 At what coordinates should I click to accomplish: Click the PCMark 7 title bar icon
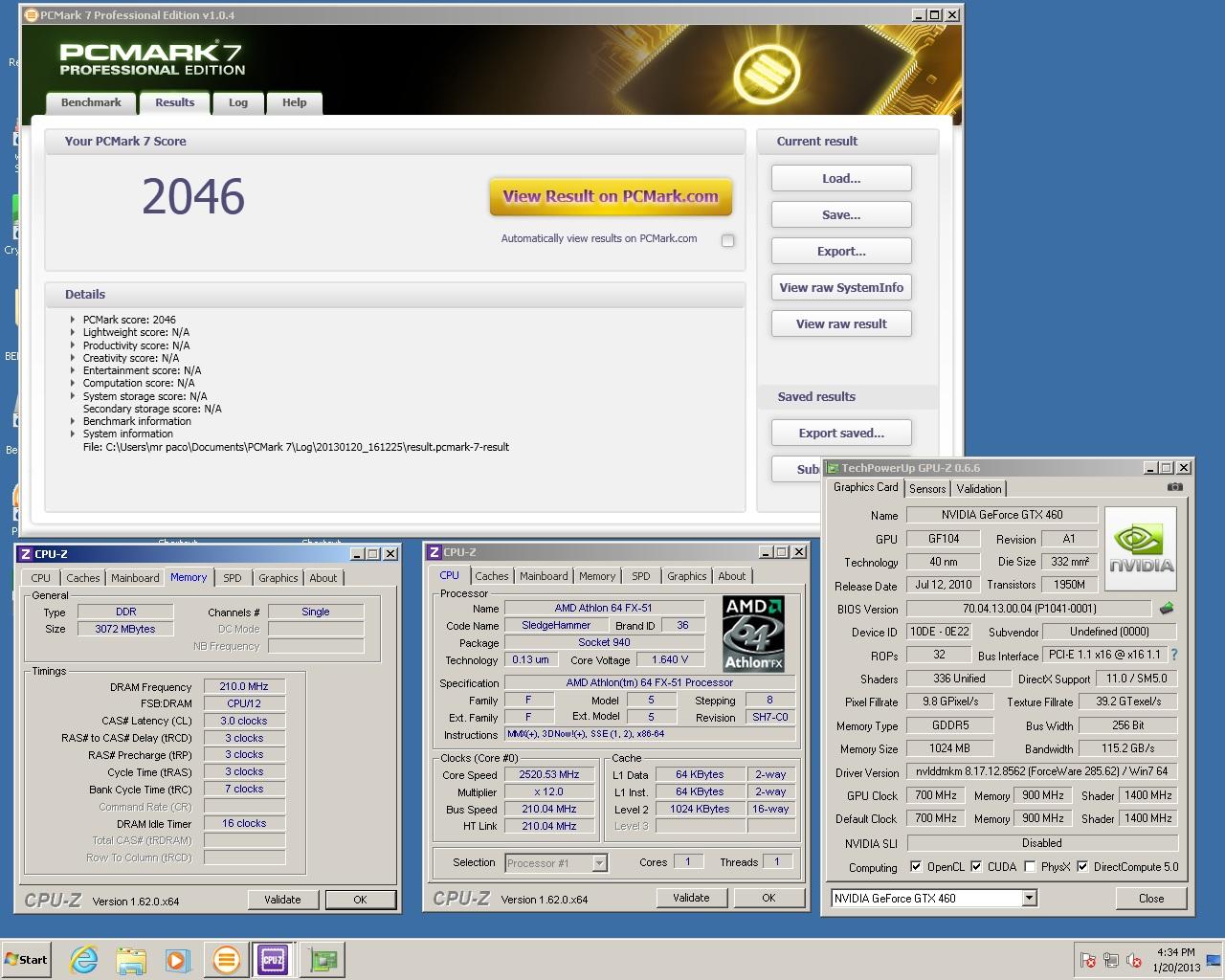tap(32, 15)
